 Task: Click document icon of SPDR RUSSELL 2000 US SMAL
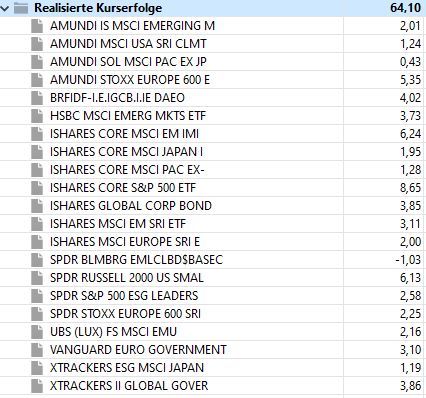(37, 278)
